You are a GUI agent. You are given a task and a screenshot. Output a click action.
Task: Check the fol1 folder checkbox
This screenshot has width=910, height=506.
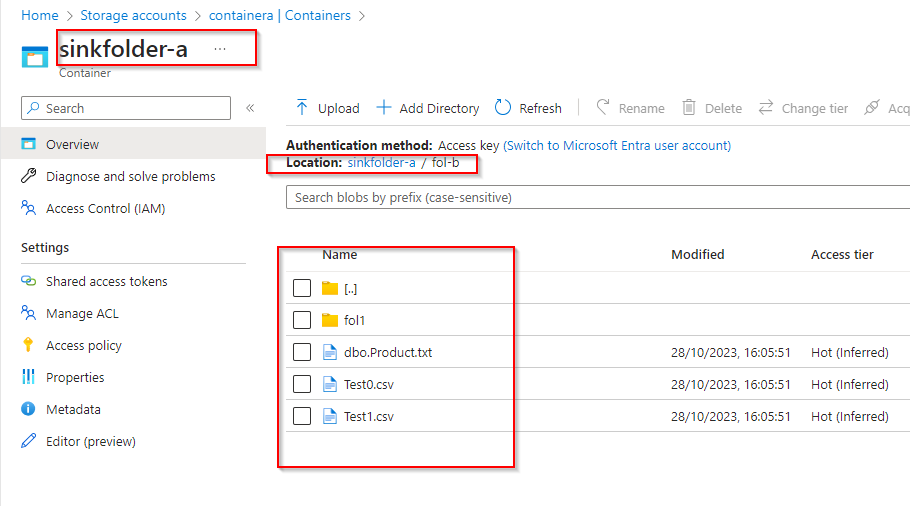coord(302,320)
